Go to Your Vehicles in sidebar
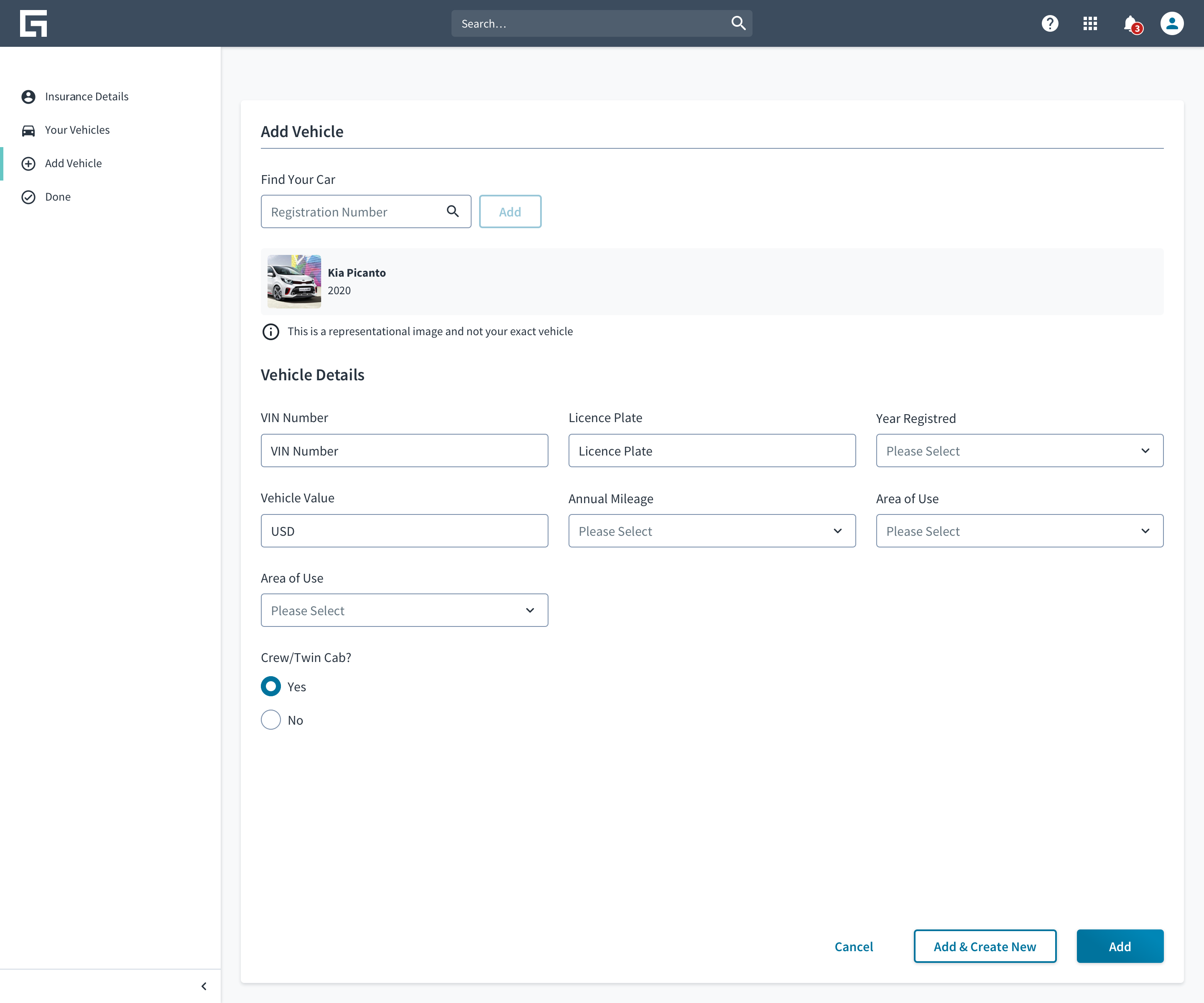 pos(77,130)
